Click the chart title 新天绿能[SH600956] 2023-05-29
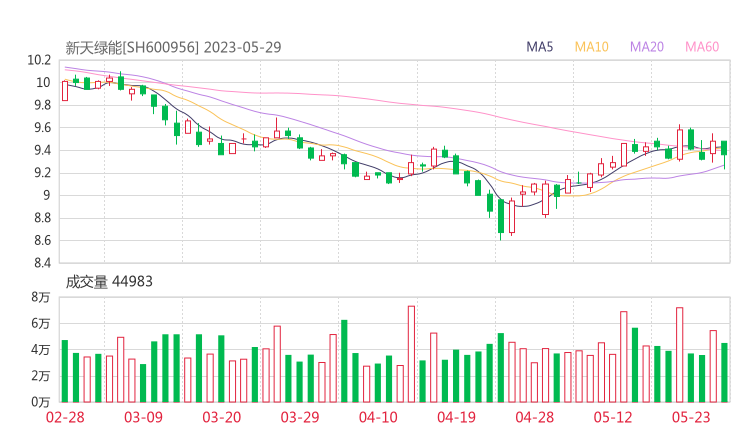 click(173, 47)
